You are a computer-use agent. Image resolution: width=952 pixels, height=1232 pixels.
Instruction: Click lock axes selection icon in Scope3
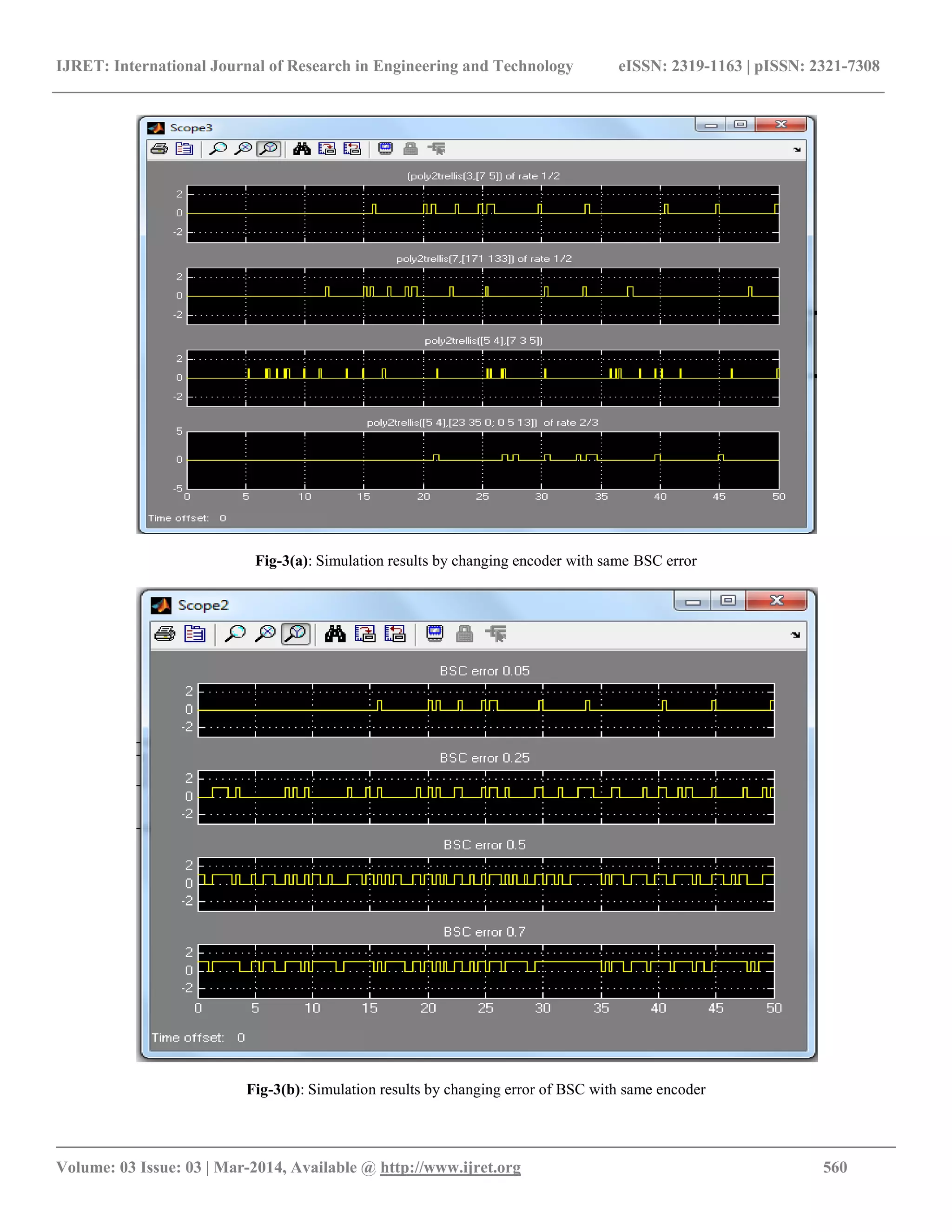410,149
